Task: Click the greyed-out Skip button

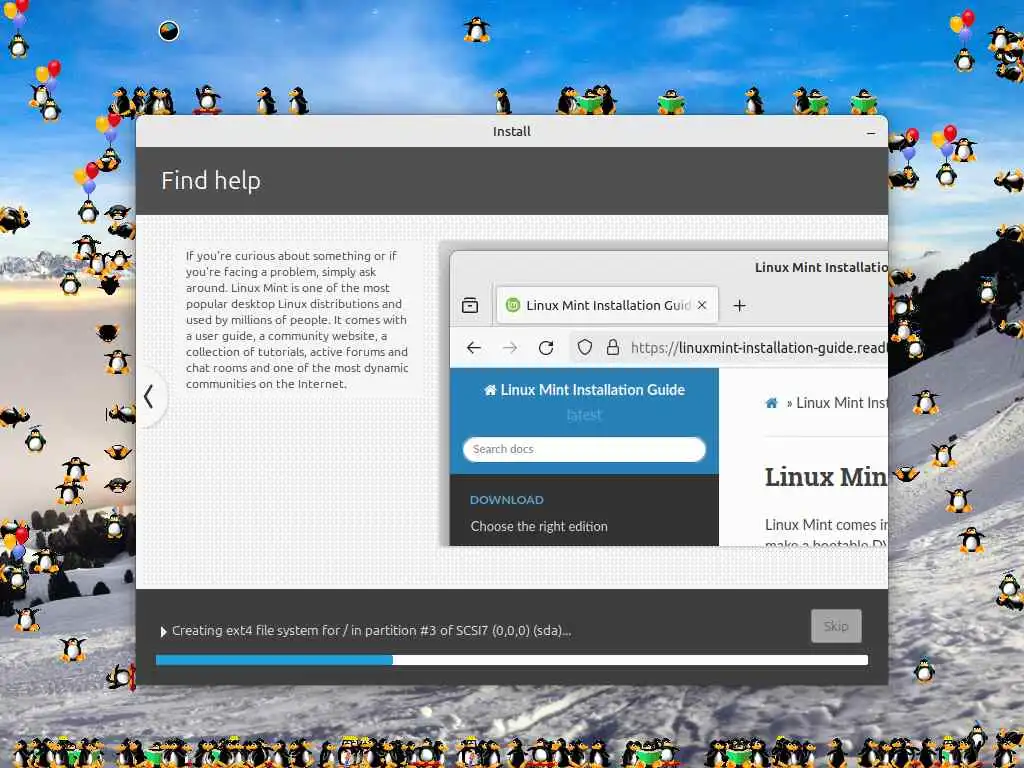Action: [836, 626]
